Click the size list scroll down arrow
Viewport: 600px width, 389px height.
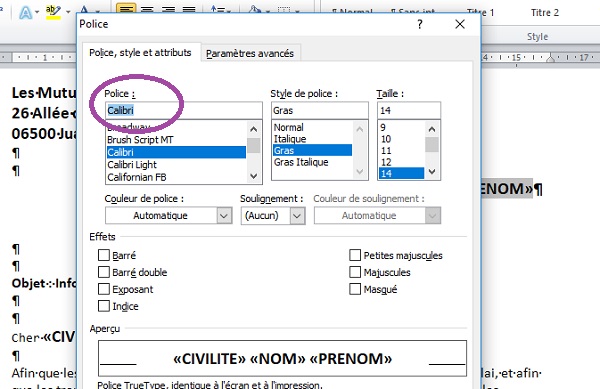tap(432, 172)
